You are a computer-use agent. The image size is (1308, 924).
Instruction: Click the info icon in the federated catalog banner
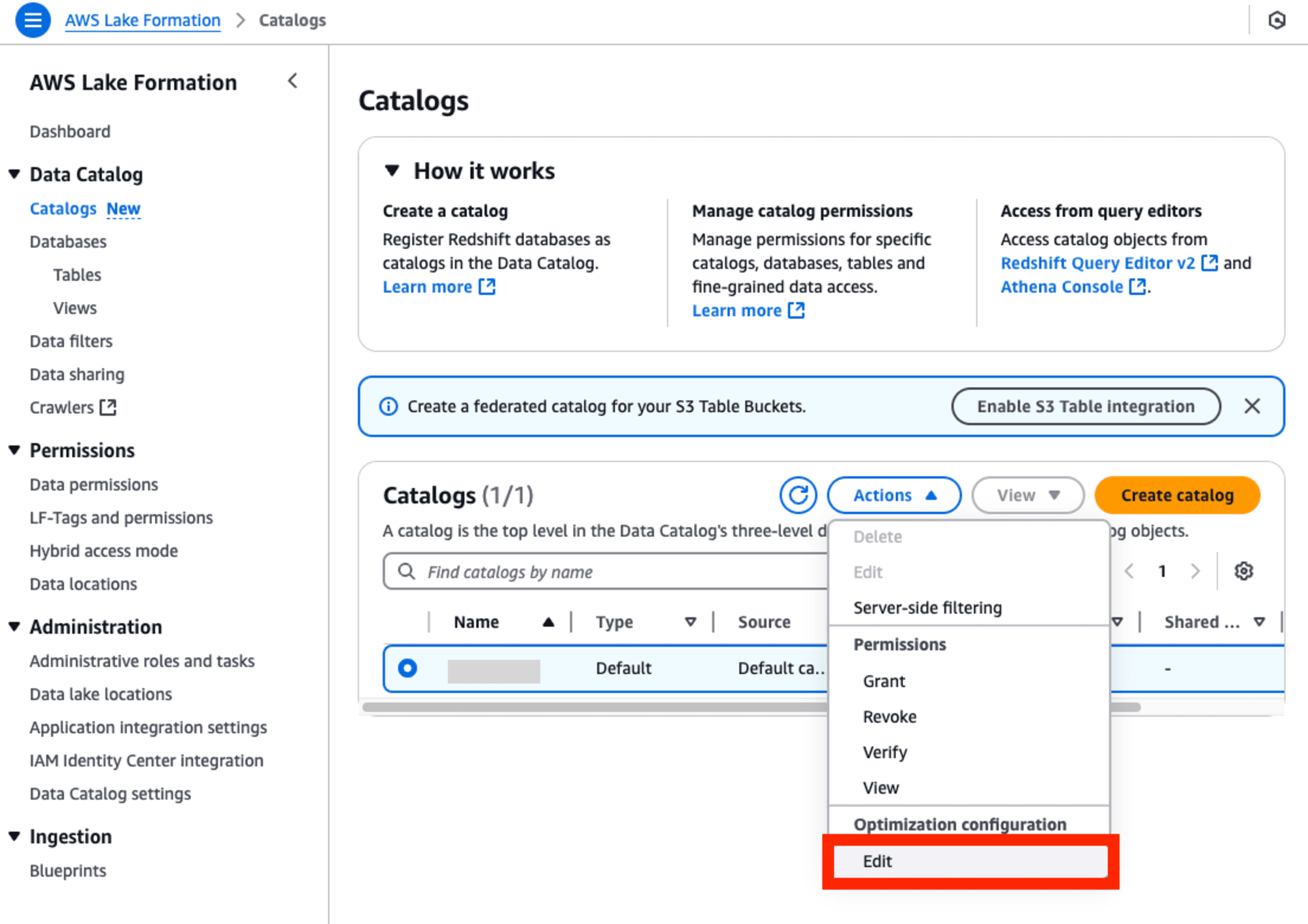[388, 406]
